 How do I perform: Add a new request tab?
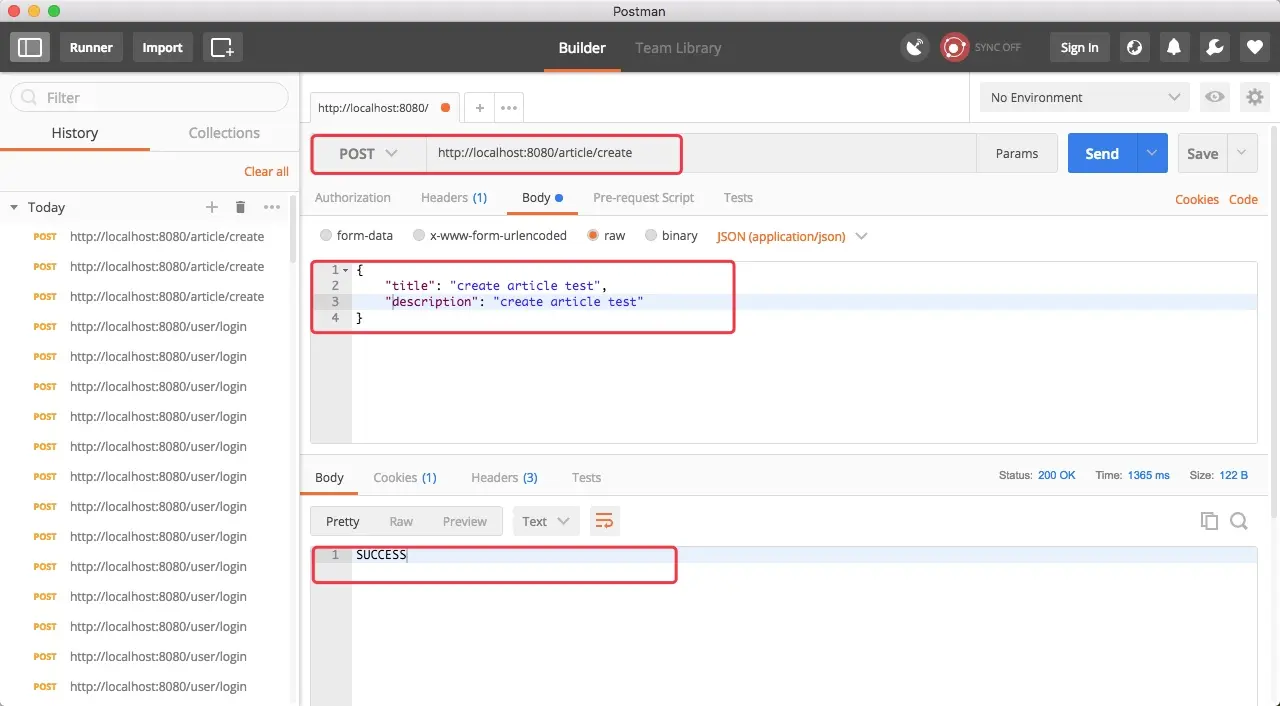click(x=480, y=108)
